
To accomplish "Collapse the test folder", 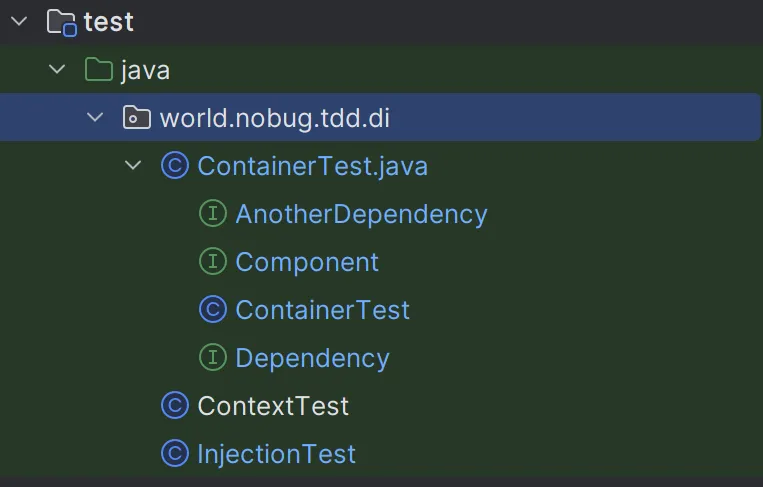I will click(x=19, y=22).
